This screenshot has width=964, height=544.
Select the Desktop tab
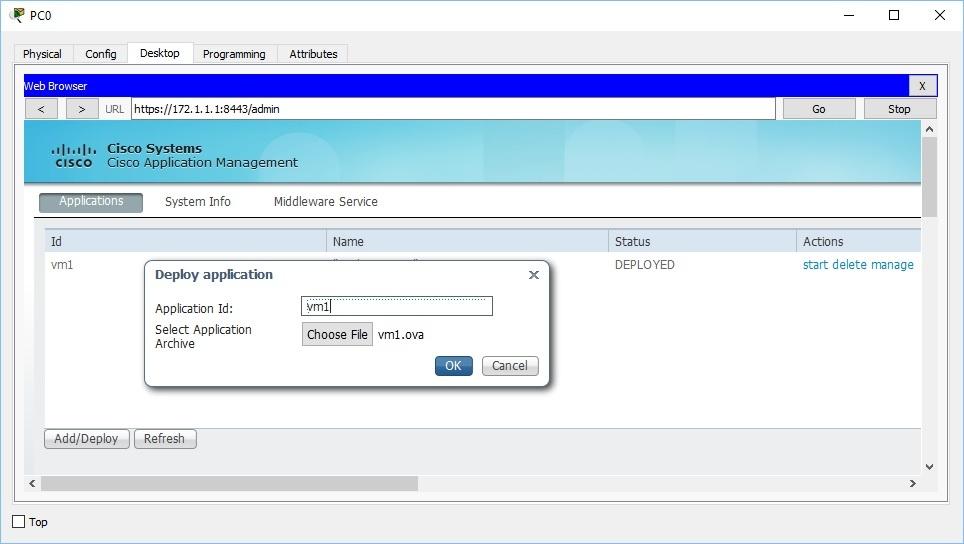click(160, 53)
